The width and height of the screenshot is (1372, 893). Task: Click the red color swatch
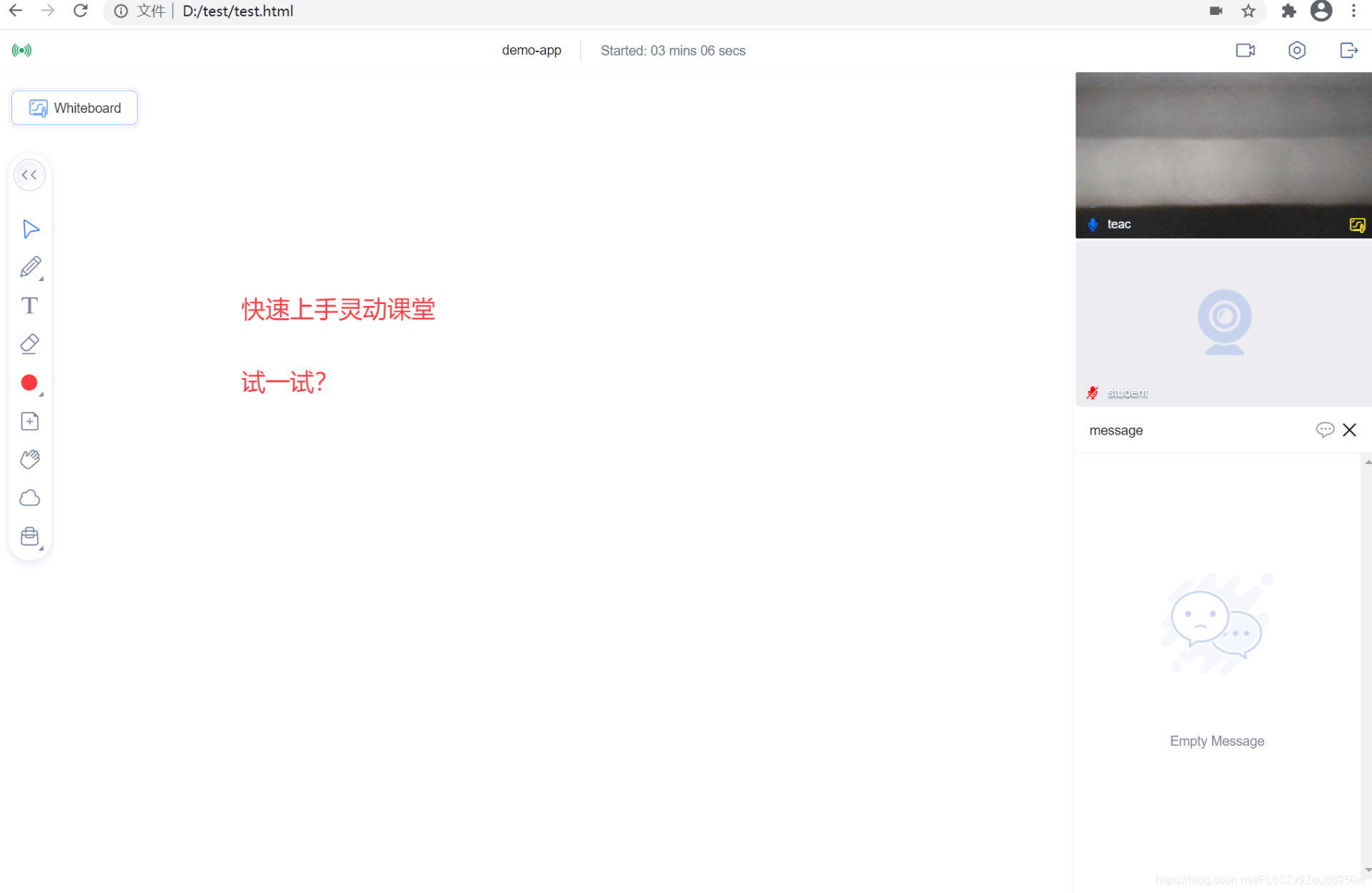pyautogui.click(x=29, y=383)
